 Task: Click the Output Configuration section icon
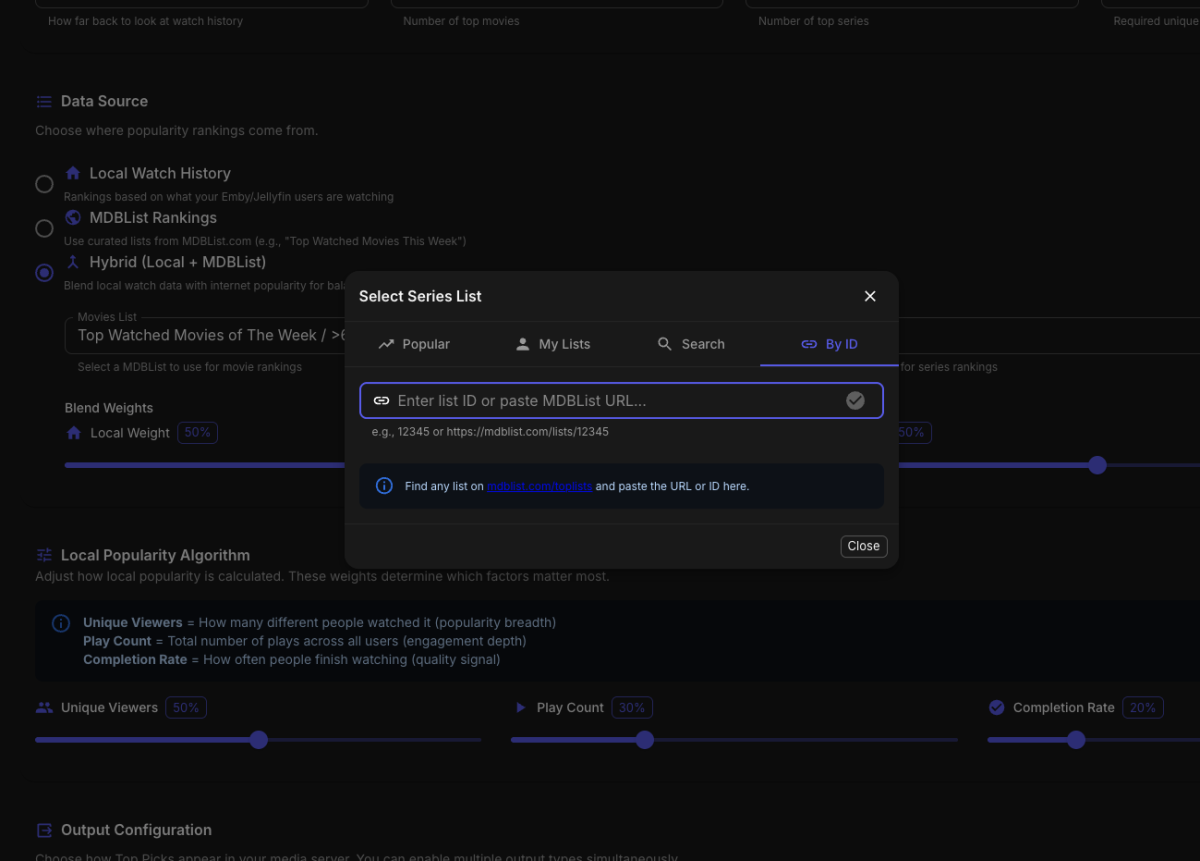44,830
